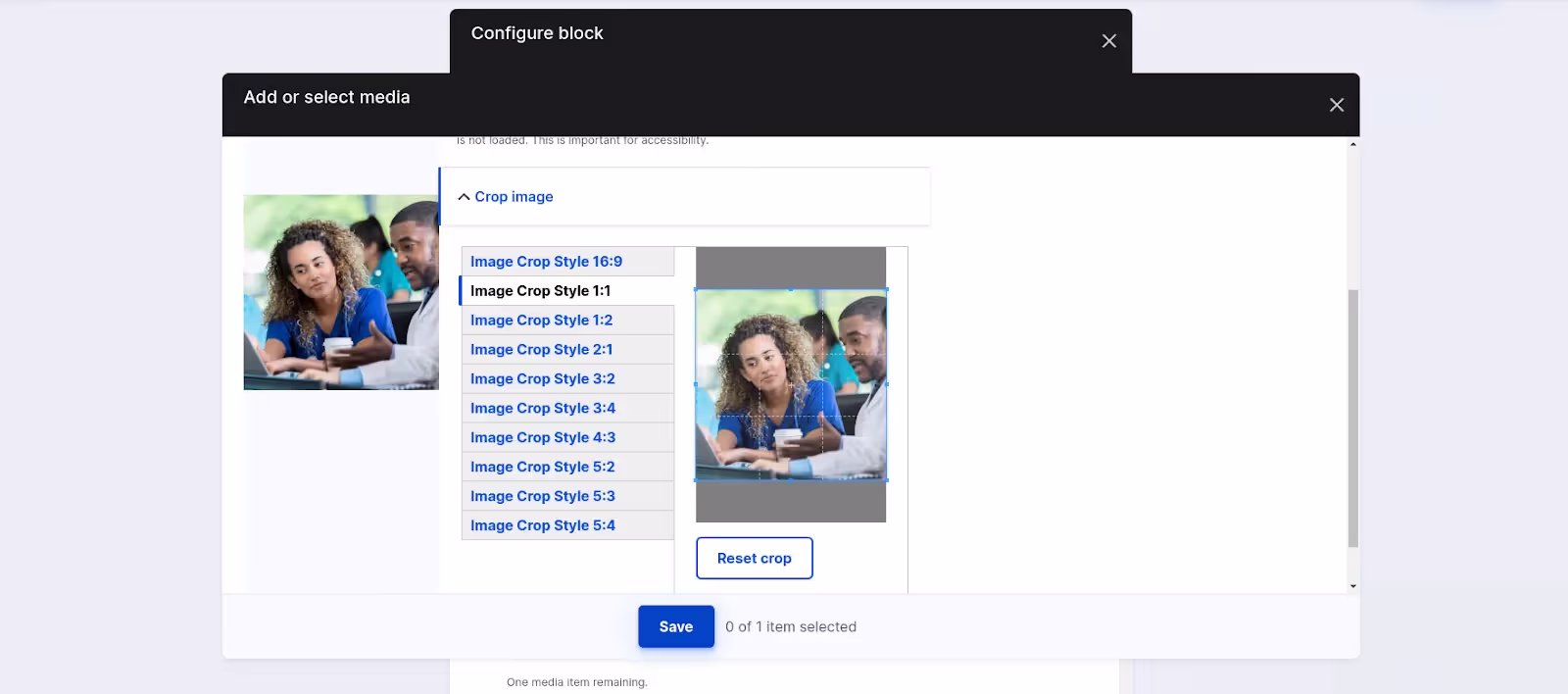Image resolution: width=1568 pixels, height=694 pixels.
Task: Open Image Crop Style 5:4 tab
Action: [567, 525]
